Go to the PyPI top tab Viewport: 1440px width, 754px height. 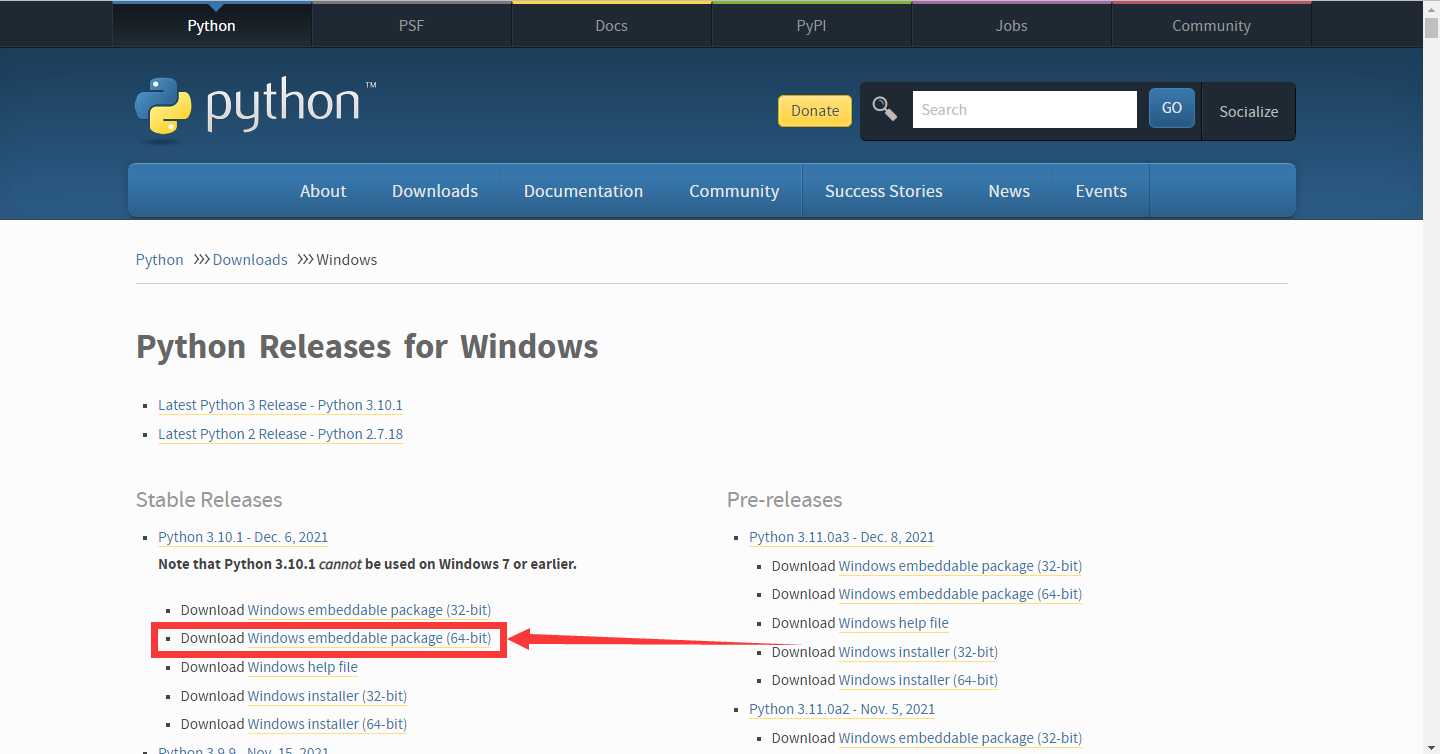812,25
